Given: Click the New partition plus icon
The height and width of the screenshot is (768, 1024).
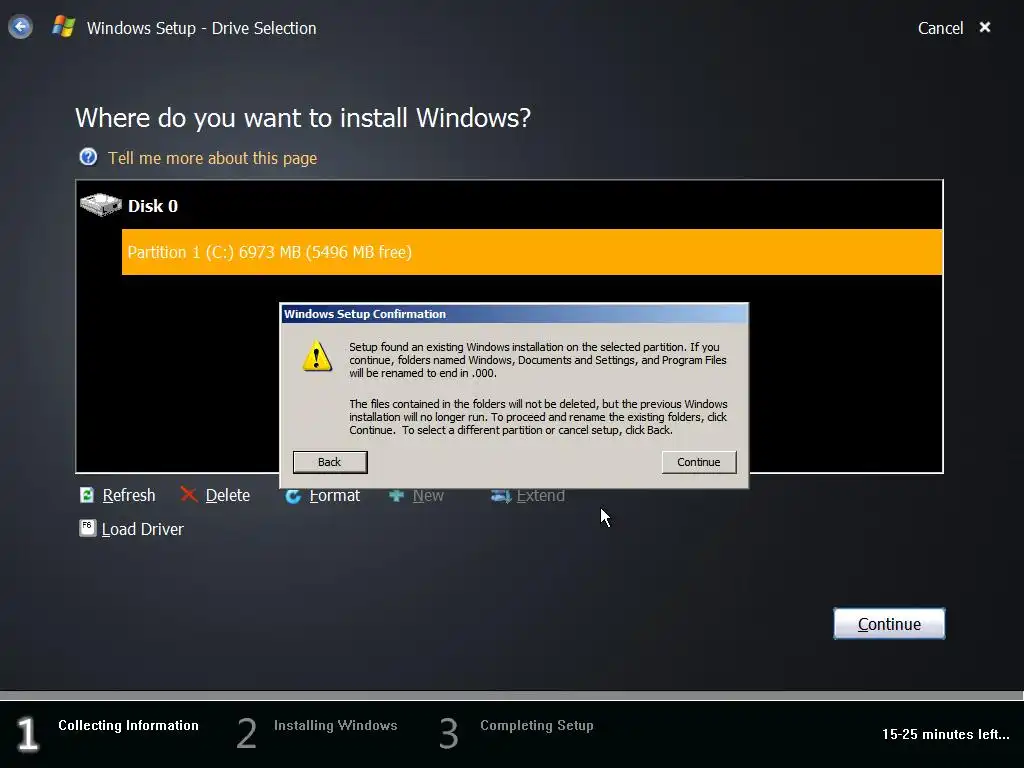Looking at the screenshot, I should [x=396, y=496].
